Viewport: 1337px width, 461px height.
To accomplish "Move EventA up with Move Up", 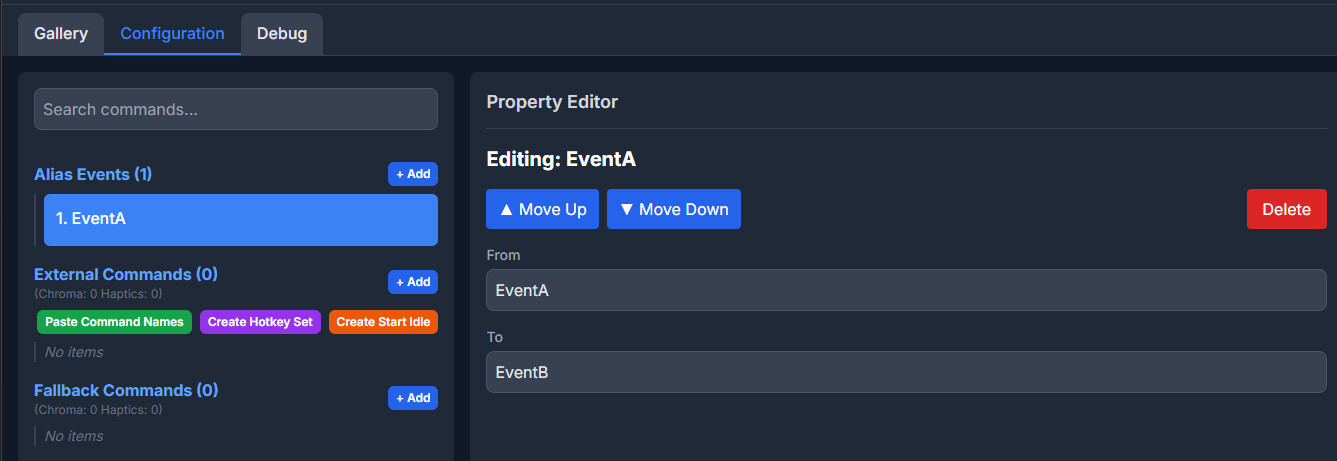I will click(543, 209).
